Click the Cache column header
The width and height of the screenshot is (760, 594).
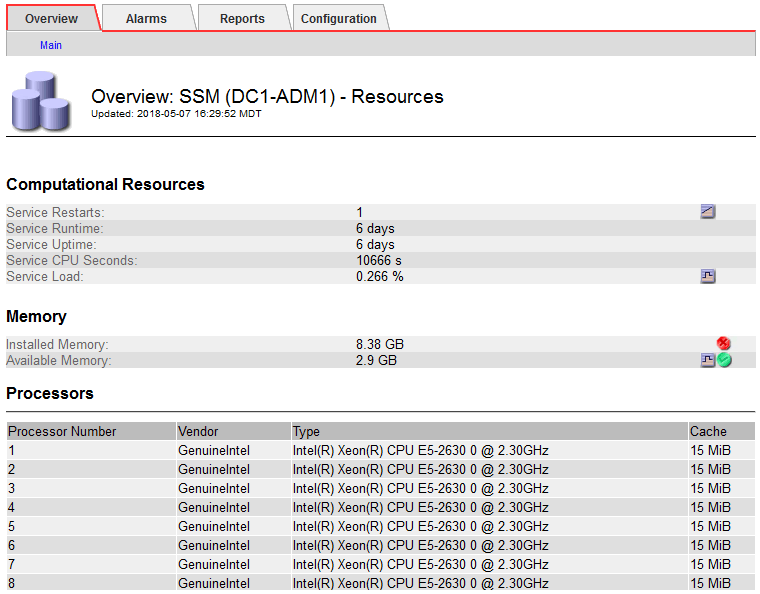(708, 432)
